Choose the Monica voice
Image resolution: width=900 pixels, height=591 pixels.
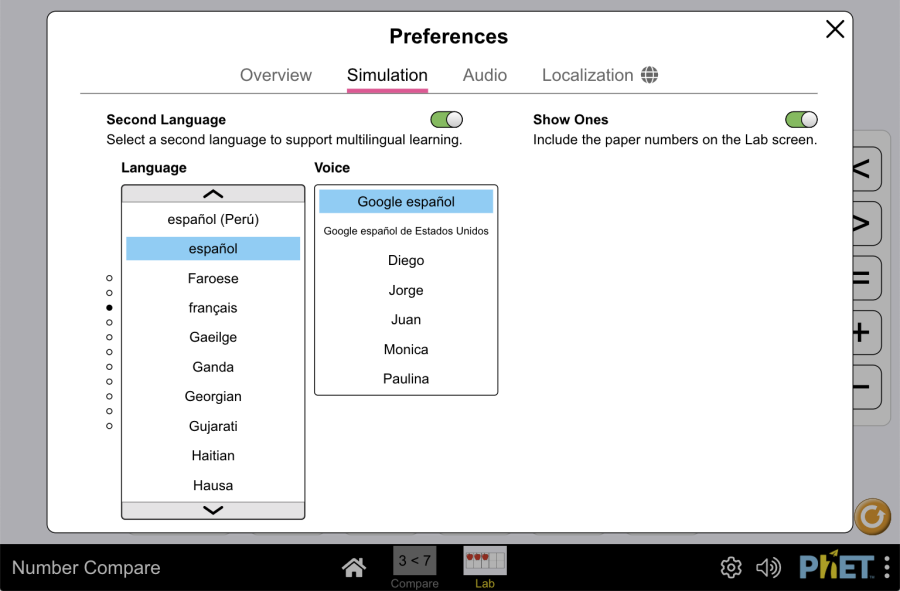(x=406, y=349)
